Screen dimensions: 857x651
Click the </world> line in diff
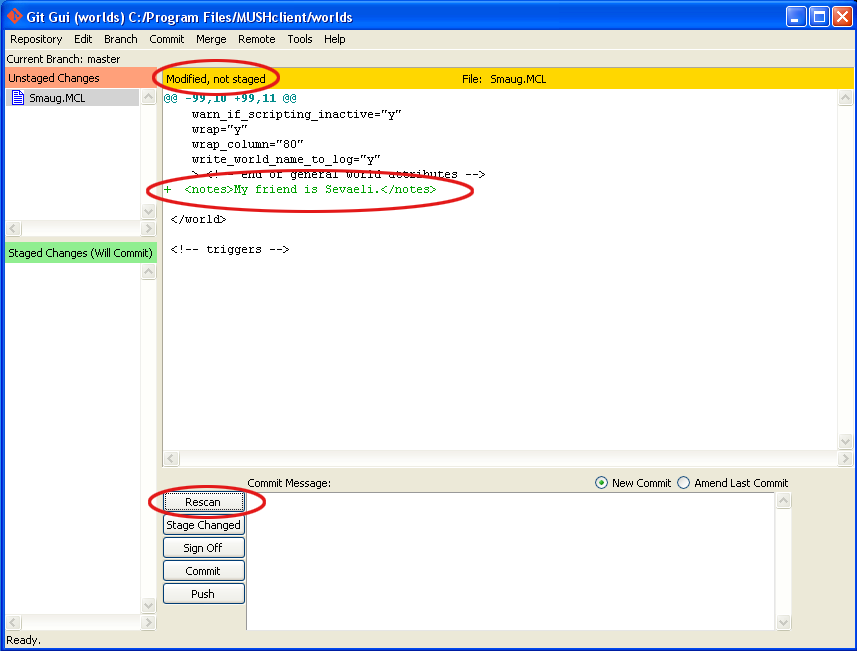(198, 220)
